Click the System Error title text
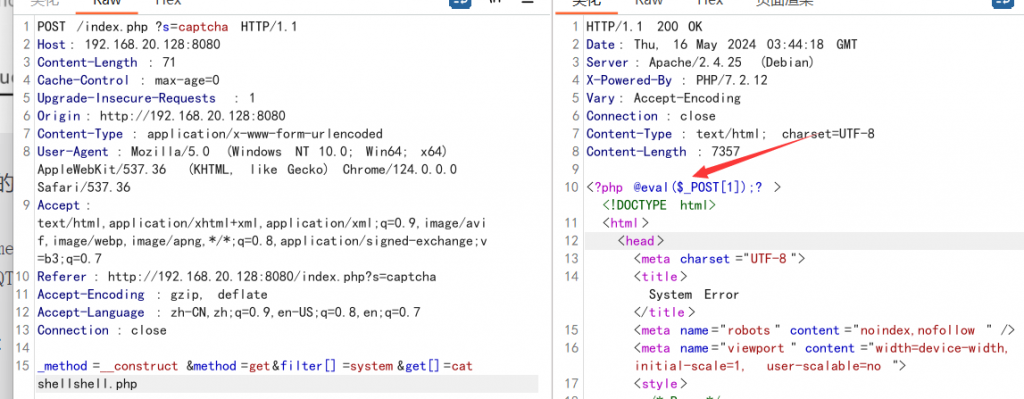The image size is (1024, 399). tap(694, 295)
